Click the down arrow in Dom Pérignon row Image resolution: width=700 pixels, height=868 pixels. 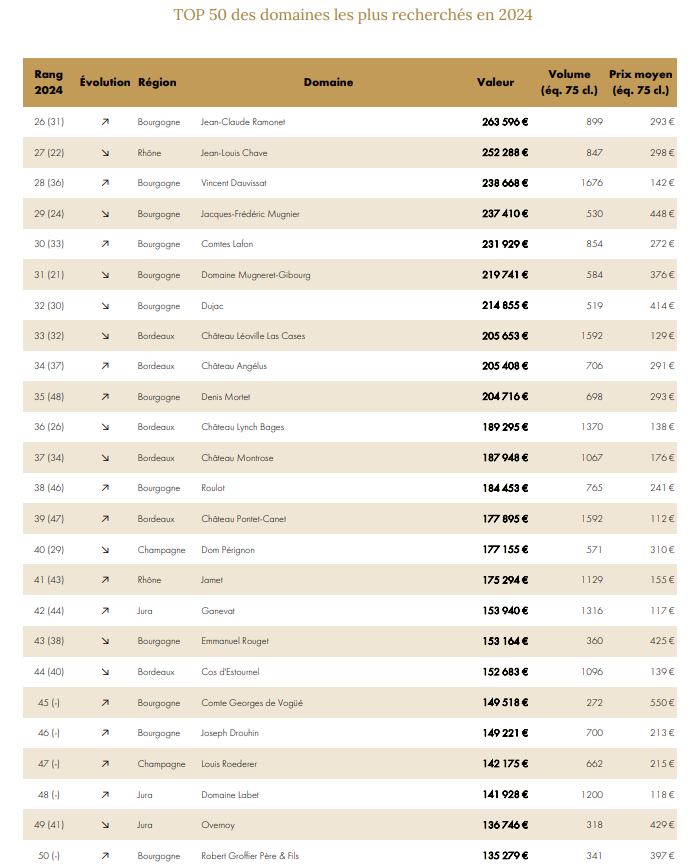[x=105, y=550]
